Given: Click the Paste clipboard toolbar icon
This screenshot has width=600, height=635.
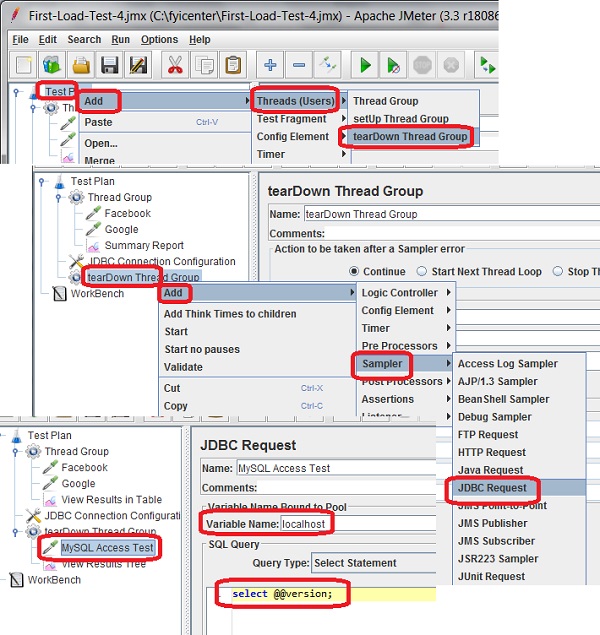Looking at the screenshot, I should tap(233, 65).
